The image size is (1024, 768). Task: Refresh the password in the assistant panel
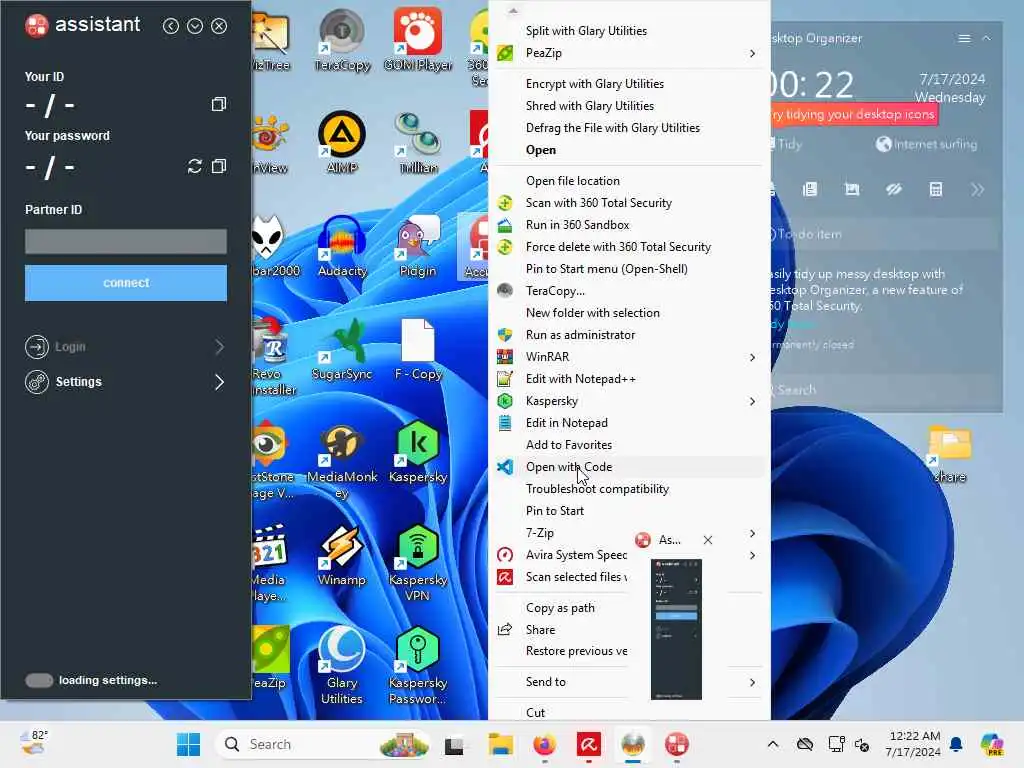click(x=195, y=167)
